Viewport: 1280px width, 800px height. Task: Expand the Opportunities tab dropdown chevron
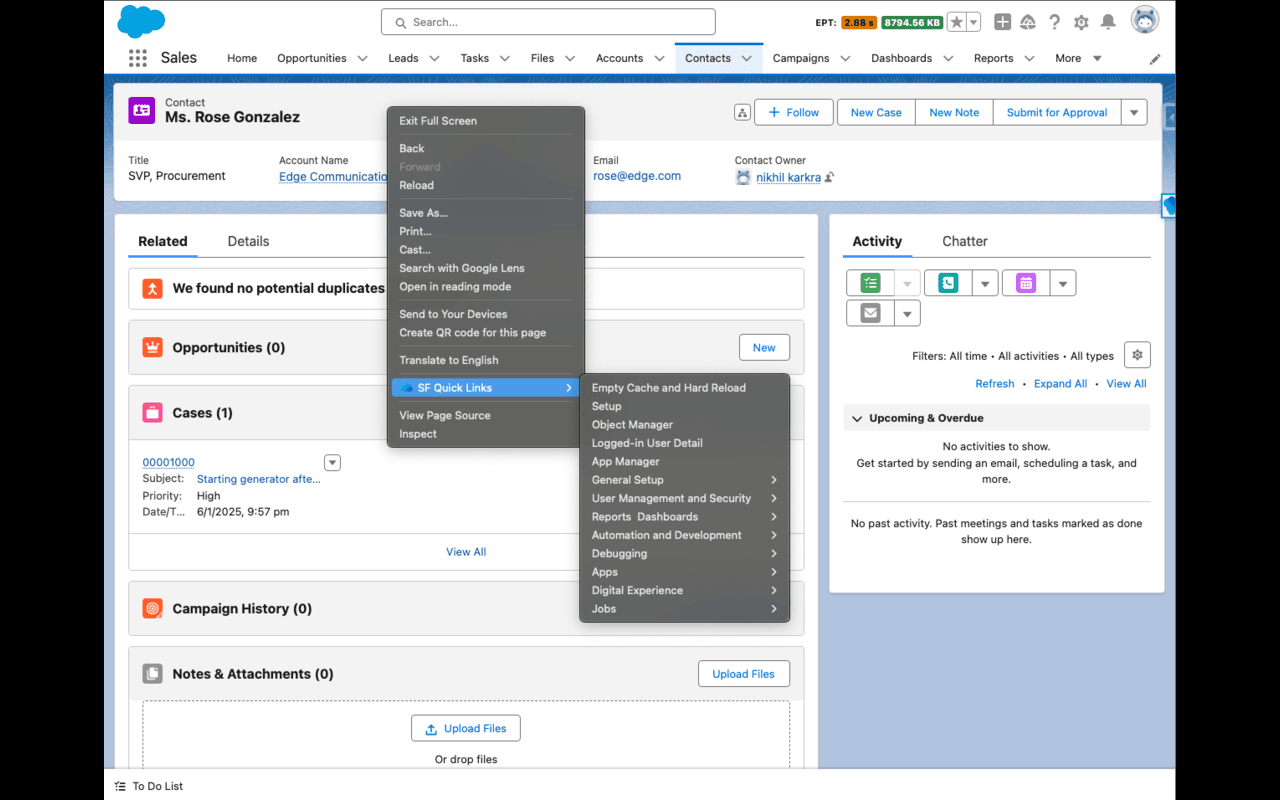coord(362,58)
